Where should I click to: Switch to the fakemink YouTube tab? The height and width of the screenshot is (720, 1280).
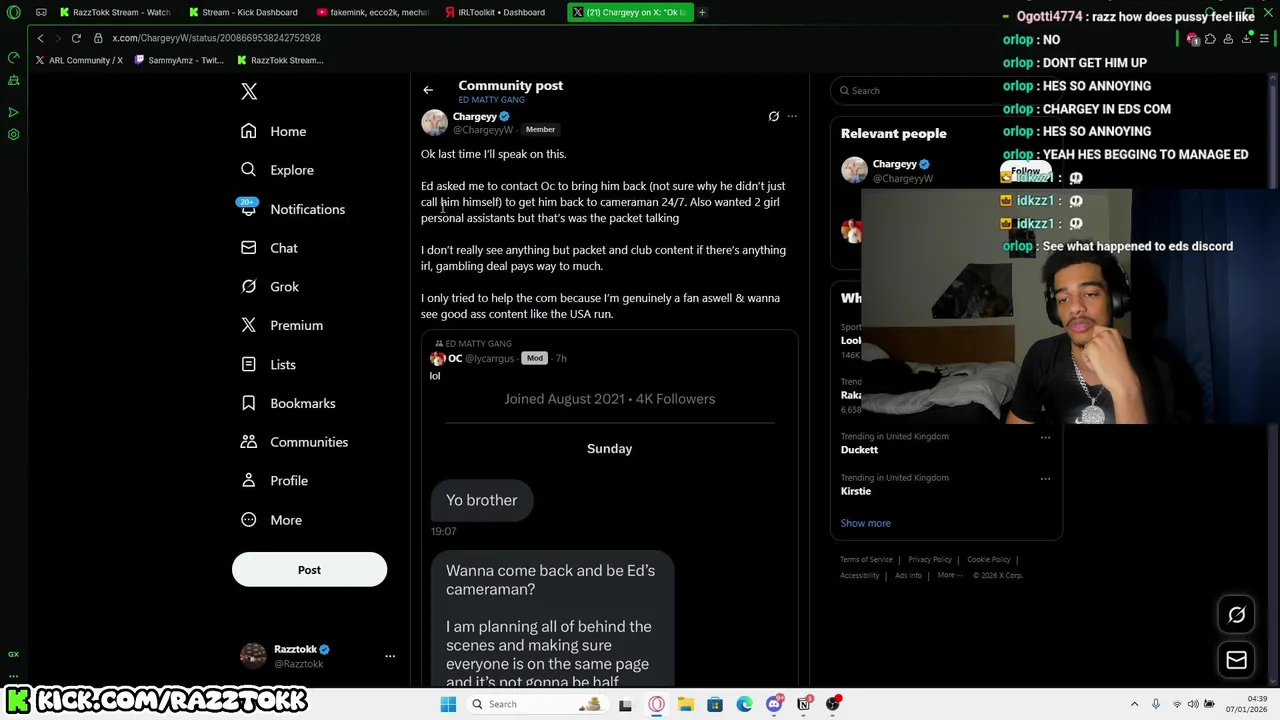372,12
